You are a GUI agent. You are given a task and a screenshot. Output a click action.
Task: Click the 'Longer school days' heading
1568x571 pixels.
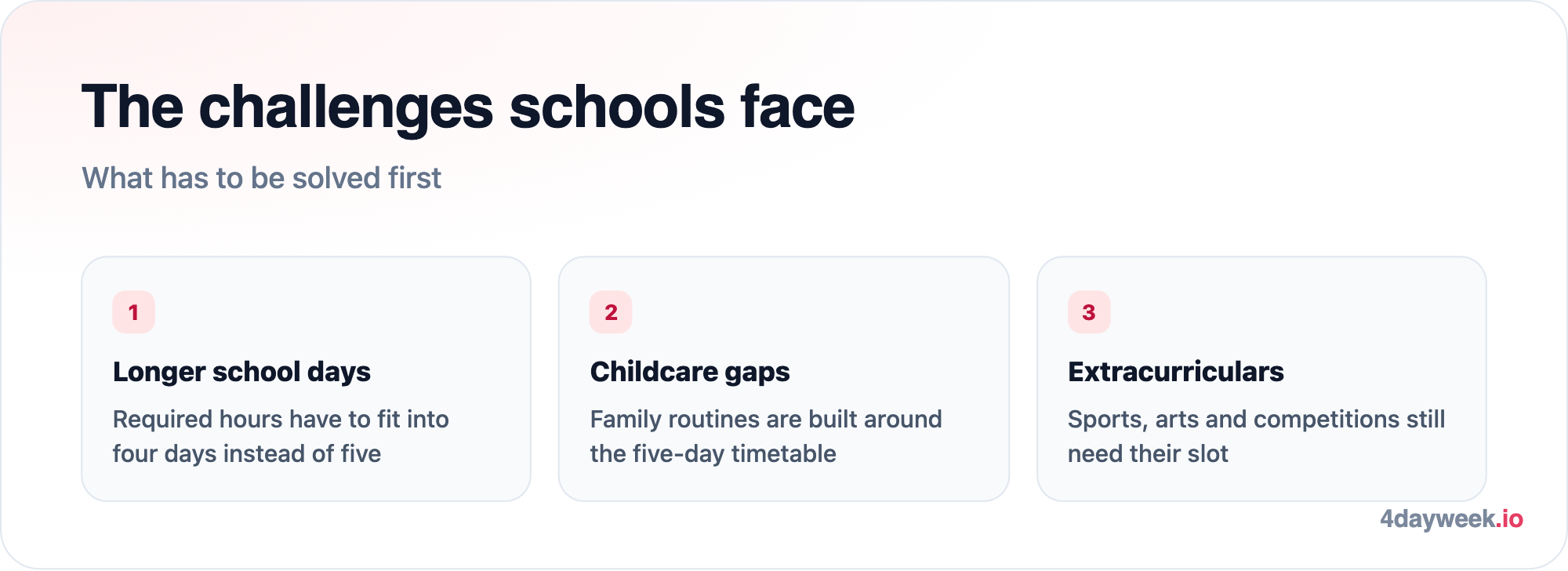point(241,372)
